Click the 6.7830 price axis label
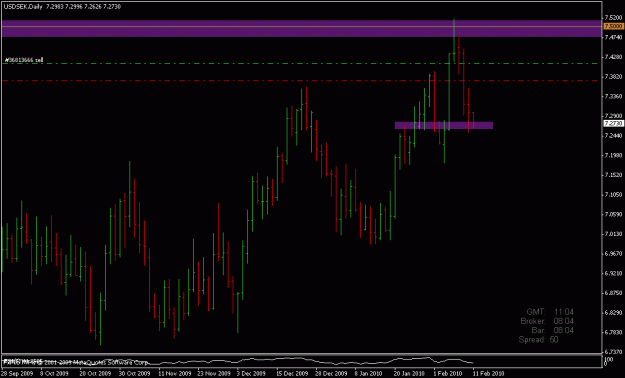 (x=613, y=332)
